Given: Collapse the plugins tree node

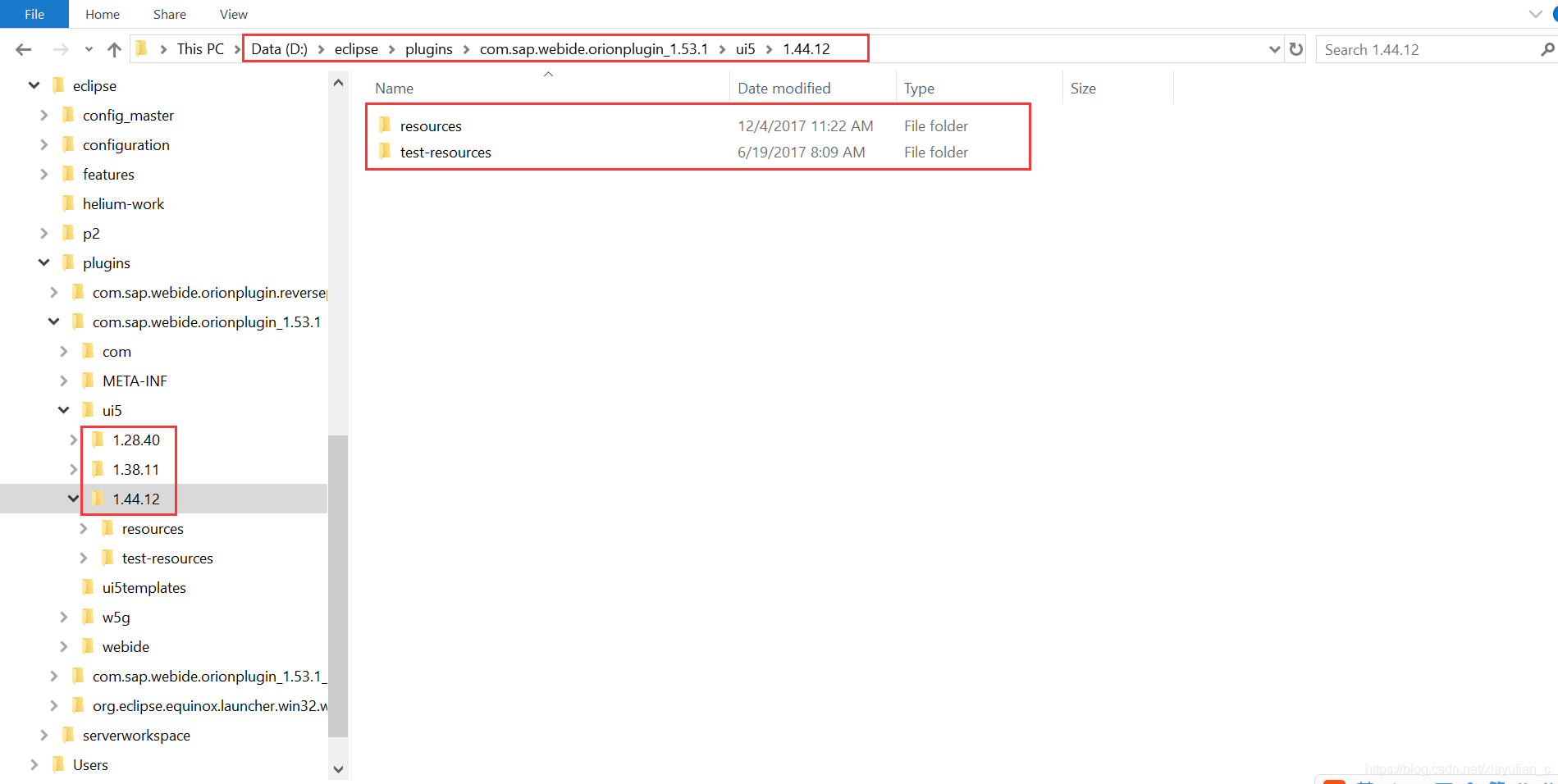Looking at the screenshot, I should pyautogui.click(x=44, y=262).
